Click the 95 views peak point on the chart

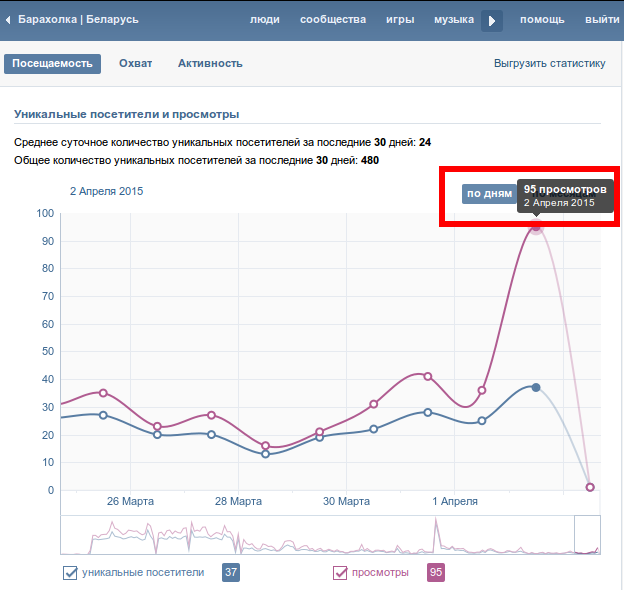536,227
